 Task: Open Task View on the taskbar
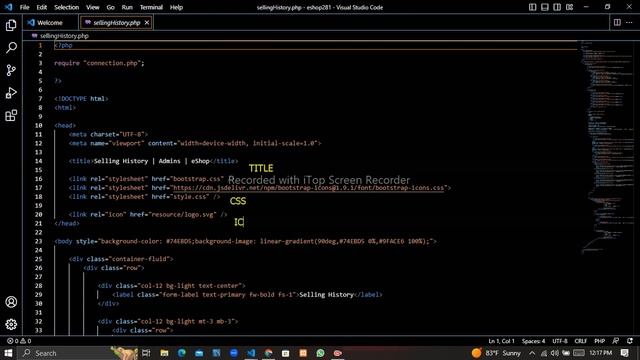click(x=146, y=353)
